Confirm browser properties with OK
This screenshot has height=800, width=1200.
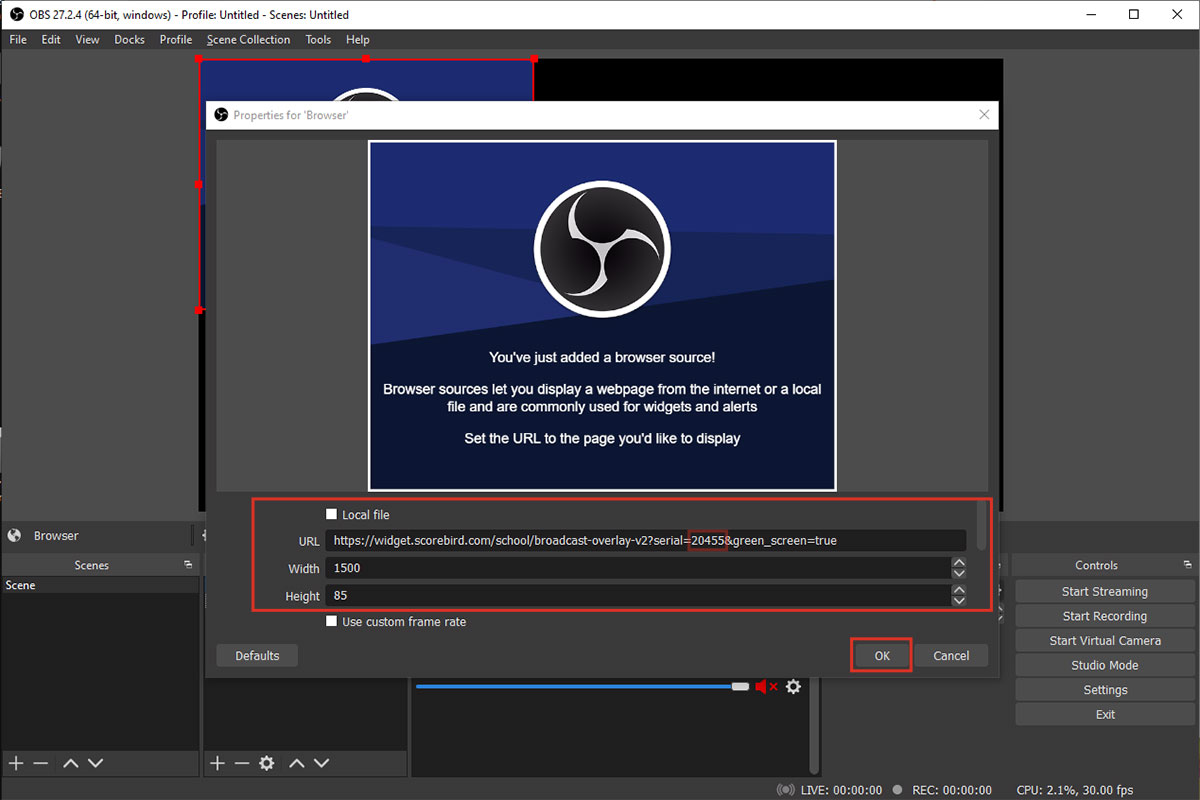pyautogui.click(x=881, y=656)
